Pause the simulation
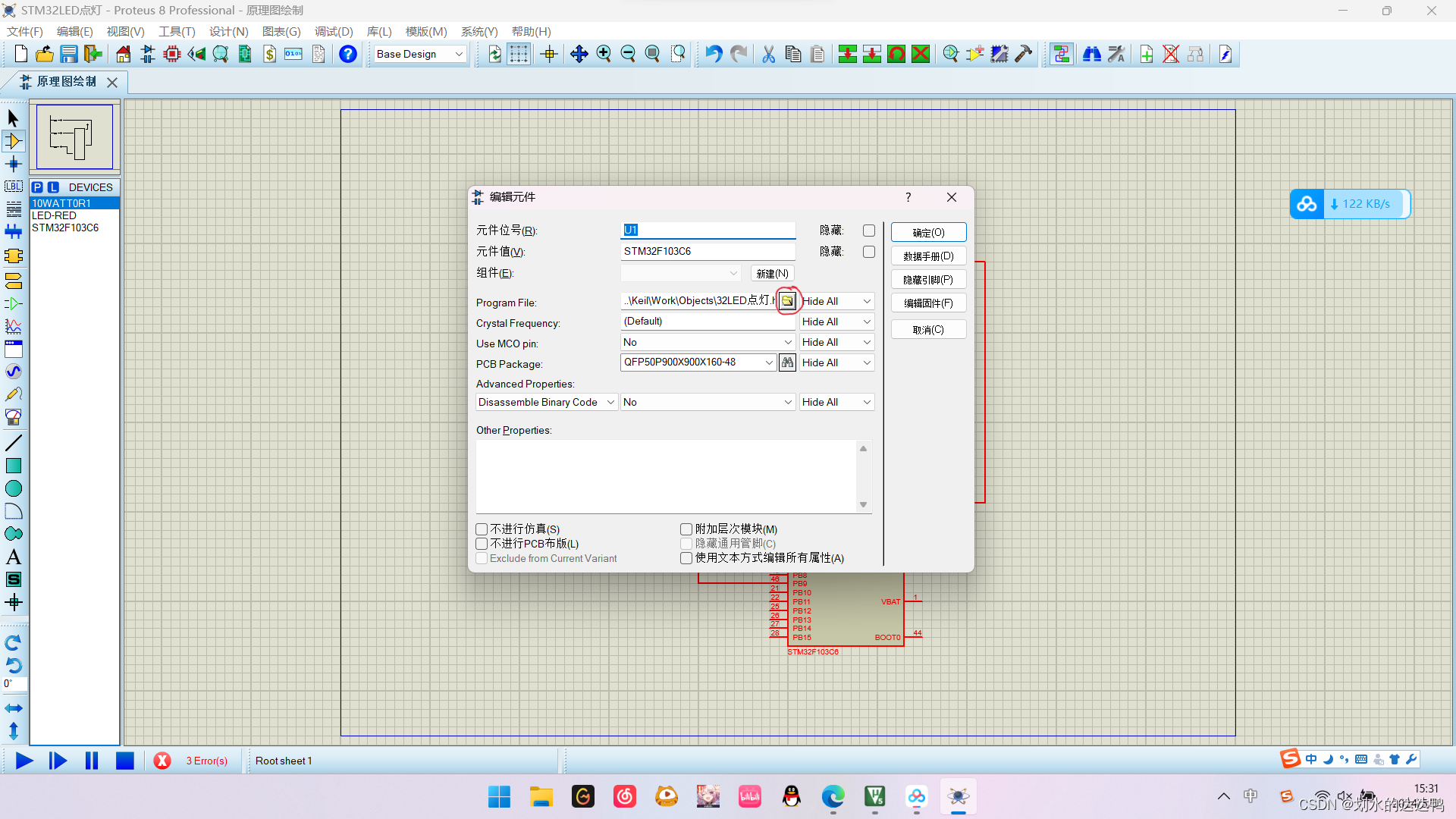1456x819 pixels. pyautogui.click(x=92, y=761)
